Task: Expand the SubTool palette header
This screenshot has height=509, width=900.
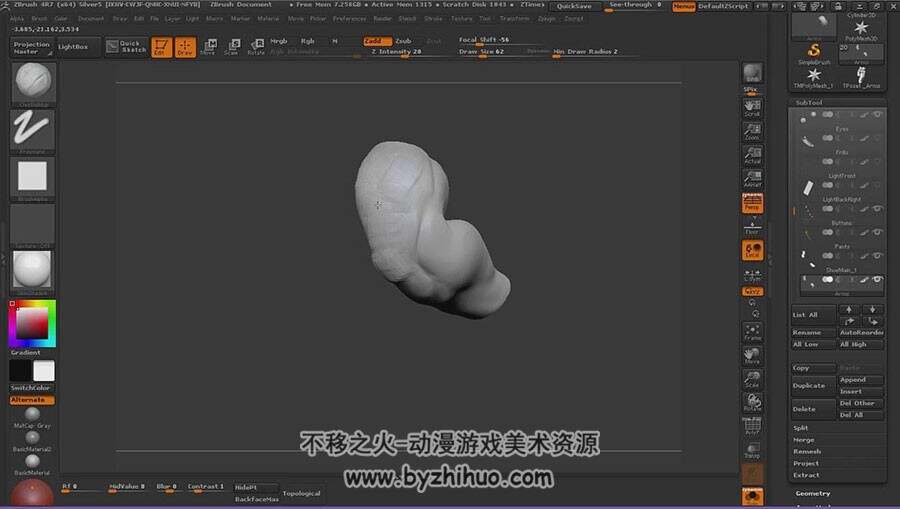Action: coord(809,103)
